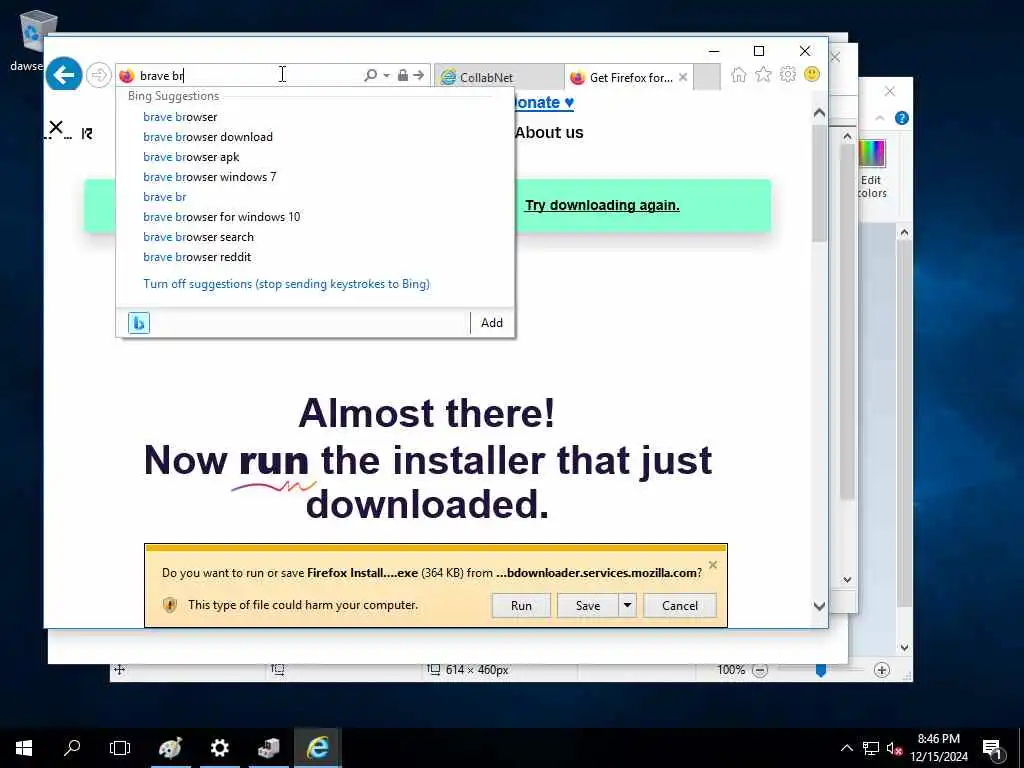Select suggestion 'brave browser for windows 10'
The image size is (1024, 768).
tap(221, 217)
